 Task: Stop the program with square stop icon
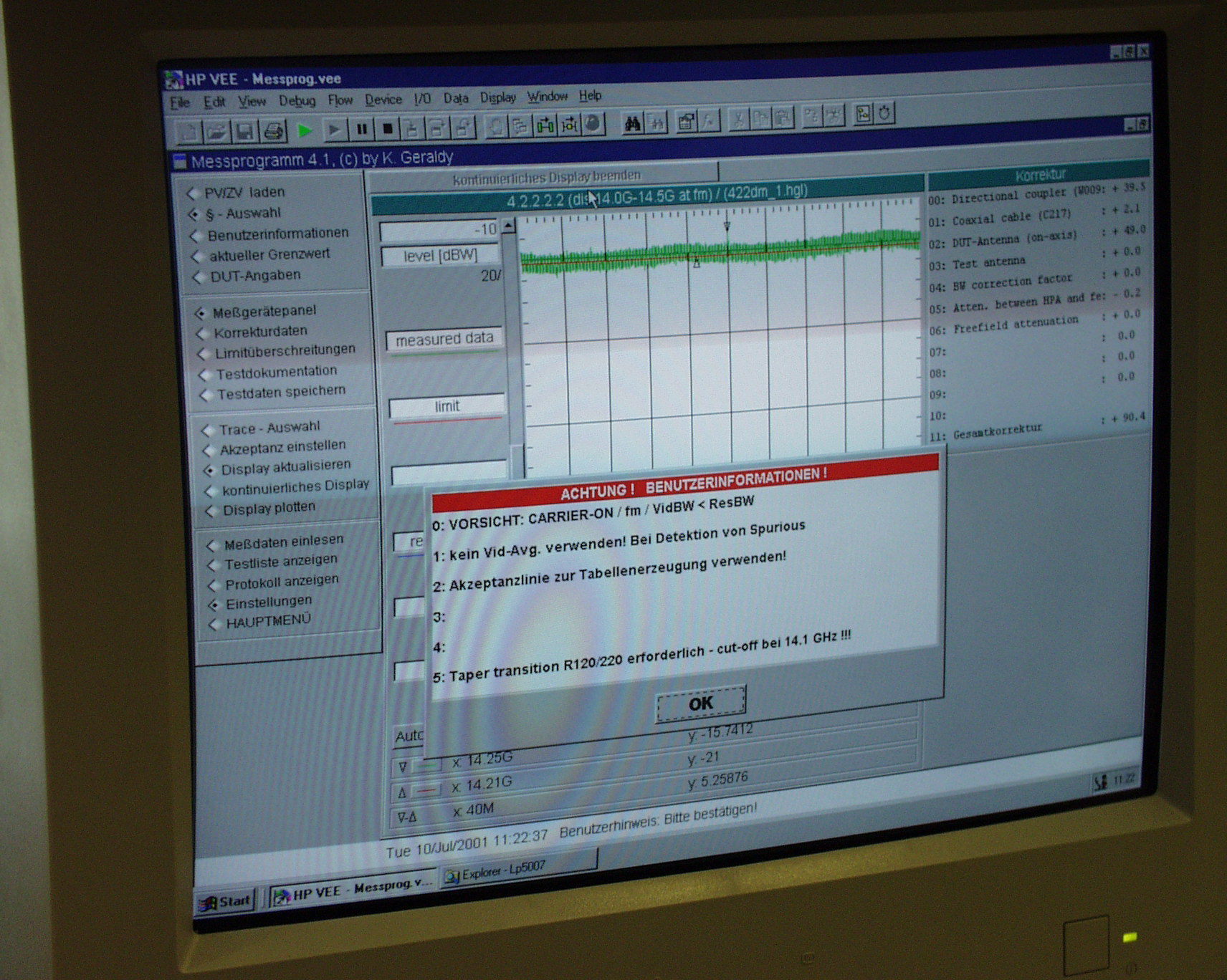[388, 128]
